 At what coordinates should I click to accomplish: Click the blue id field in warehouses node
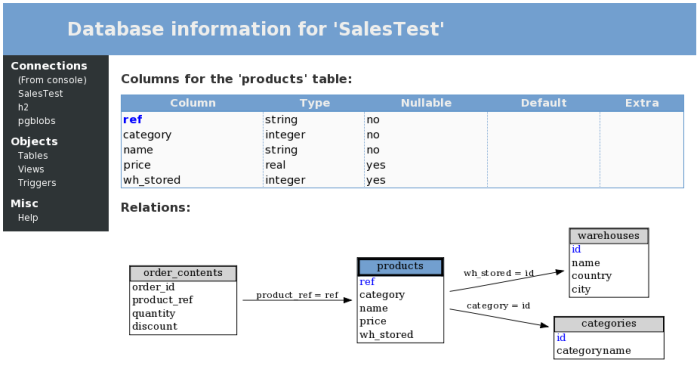(576, 249)
